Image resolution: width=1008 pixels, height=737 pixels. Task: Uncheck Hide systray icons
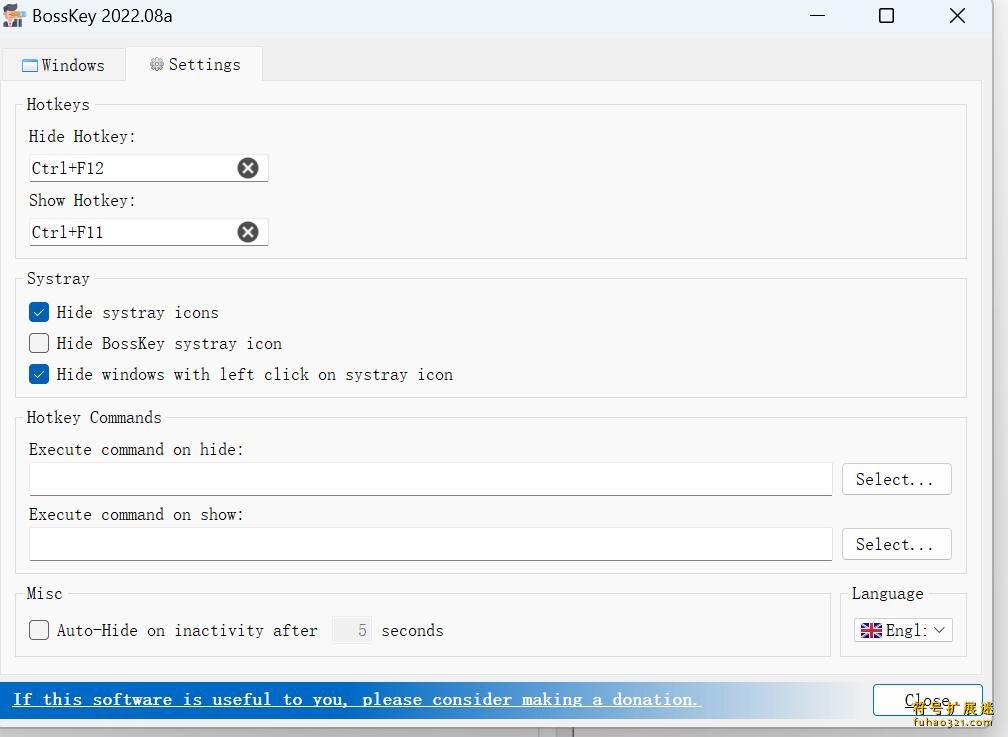click(39, 313)
